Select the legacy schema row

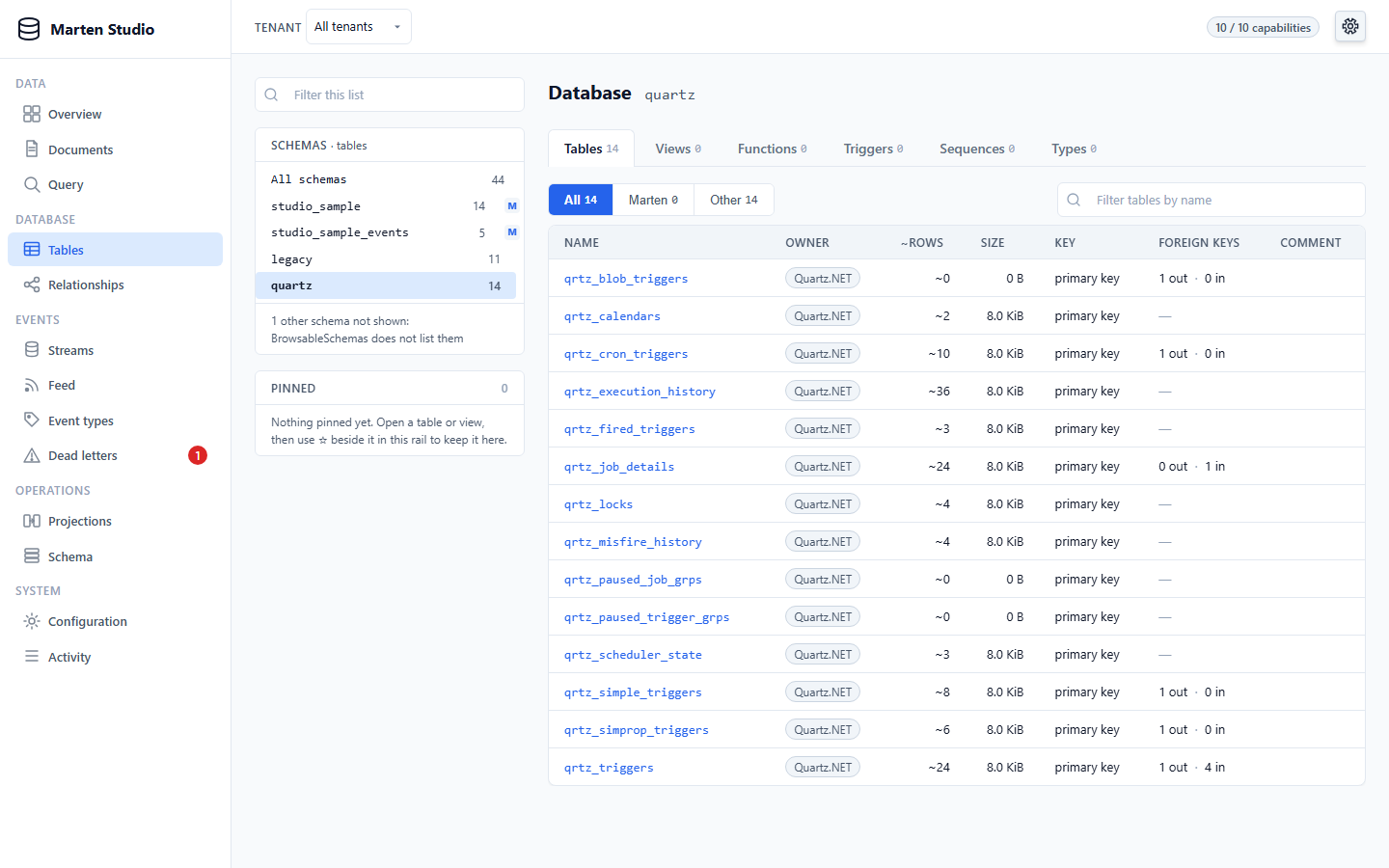[x=386, y=259]
